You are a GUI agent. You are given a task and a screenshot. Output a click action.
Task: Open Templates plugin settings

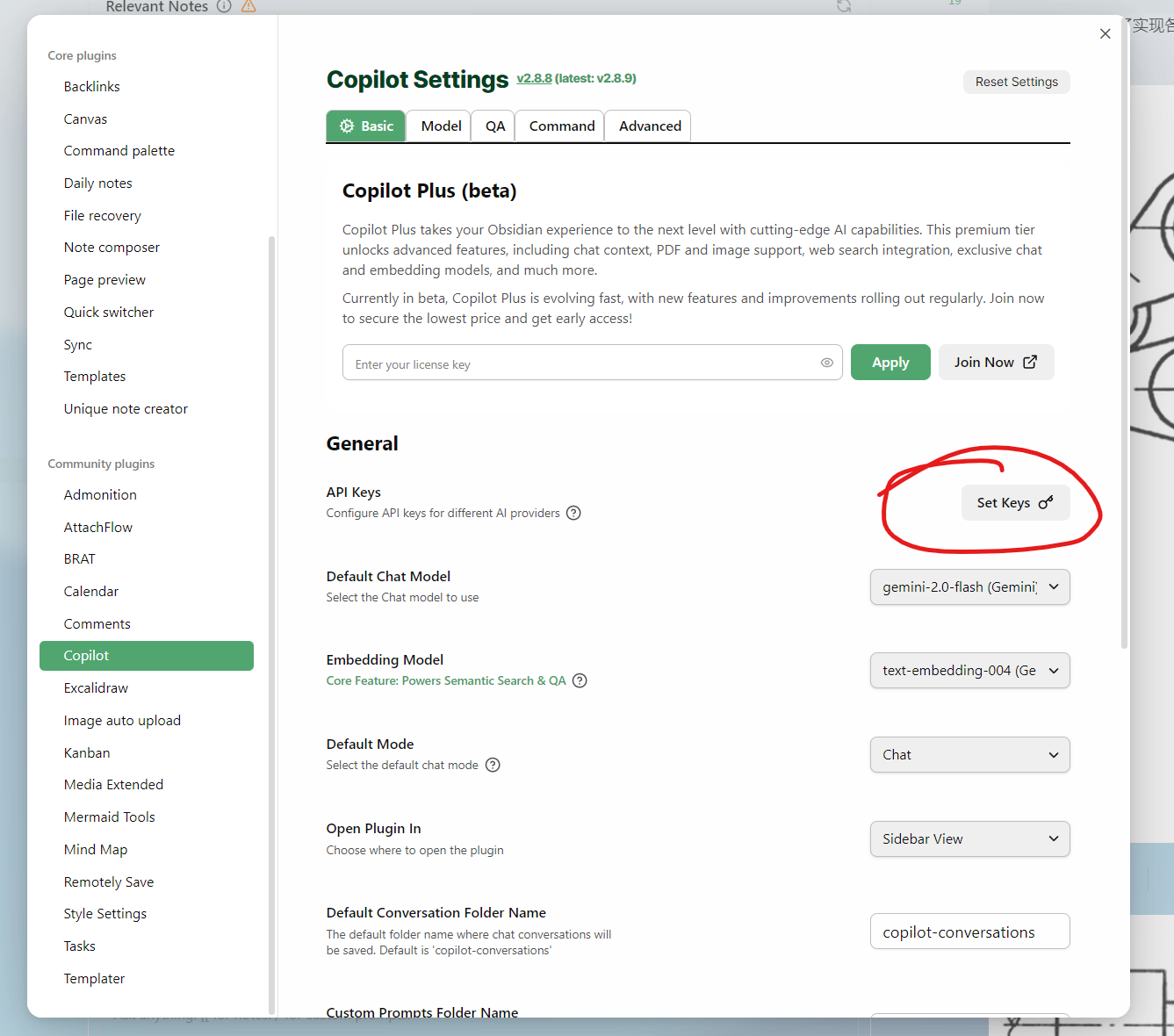147,376
